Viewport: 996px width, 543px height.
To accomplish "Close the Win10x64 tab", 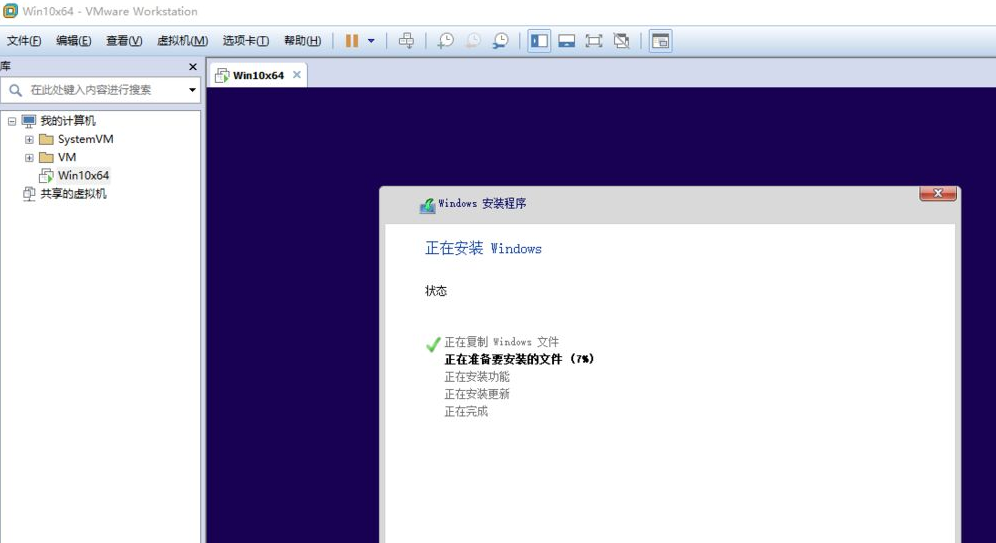I will point(297,75).
